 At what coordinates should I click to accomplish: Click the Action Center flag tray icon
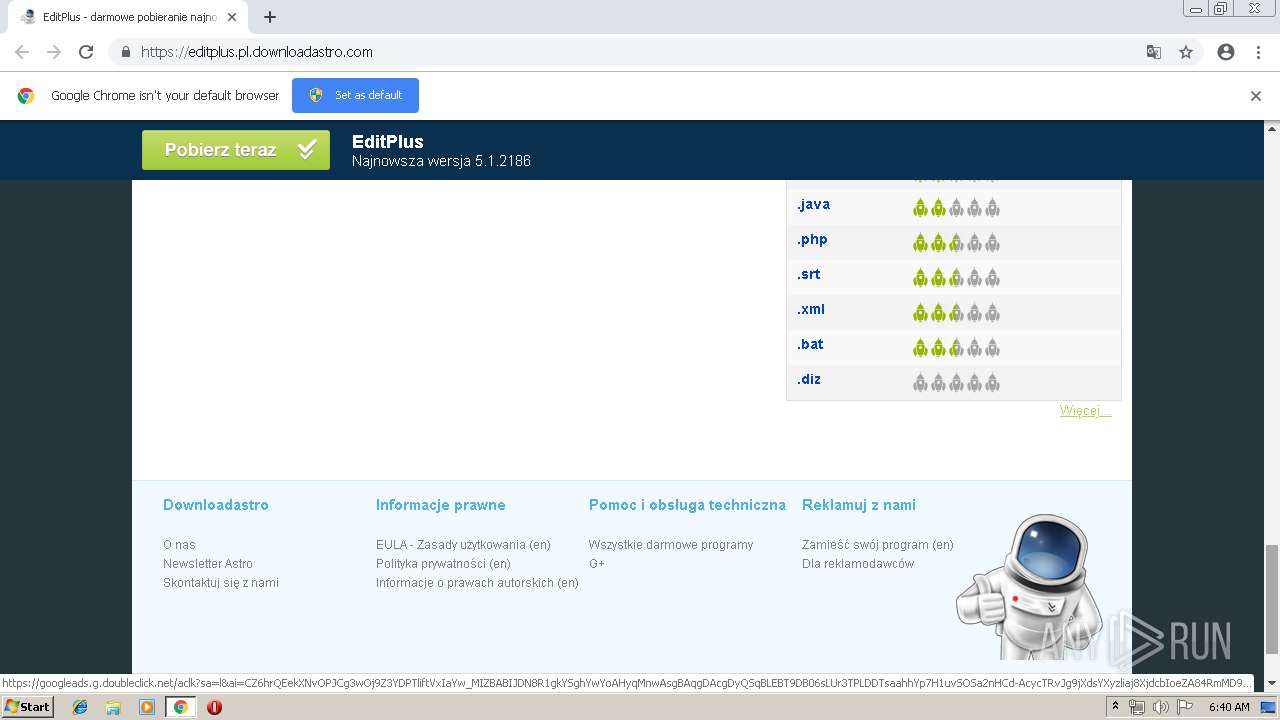(1184, 707)
